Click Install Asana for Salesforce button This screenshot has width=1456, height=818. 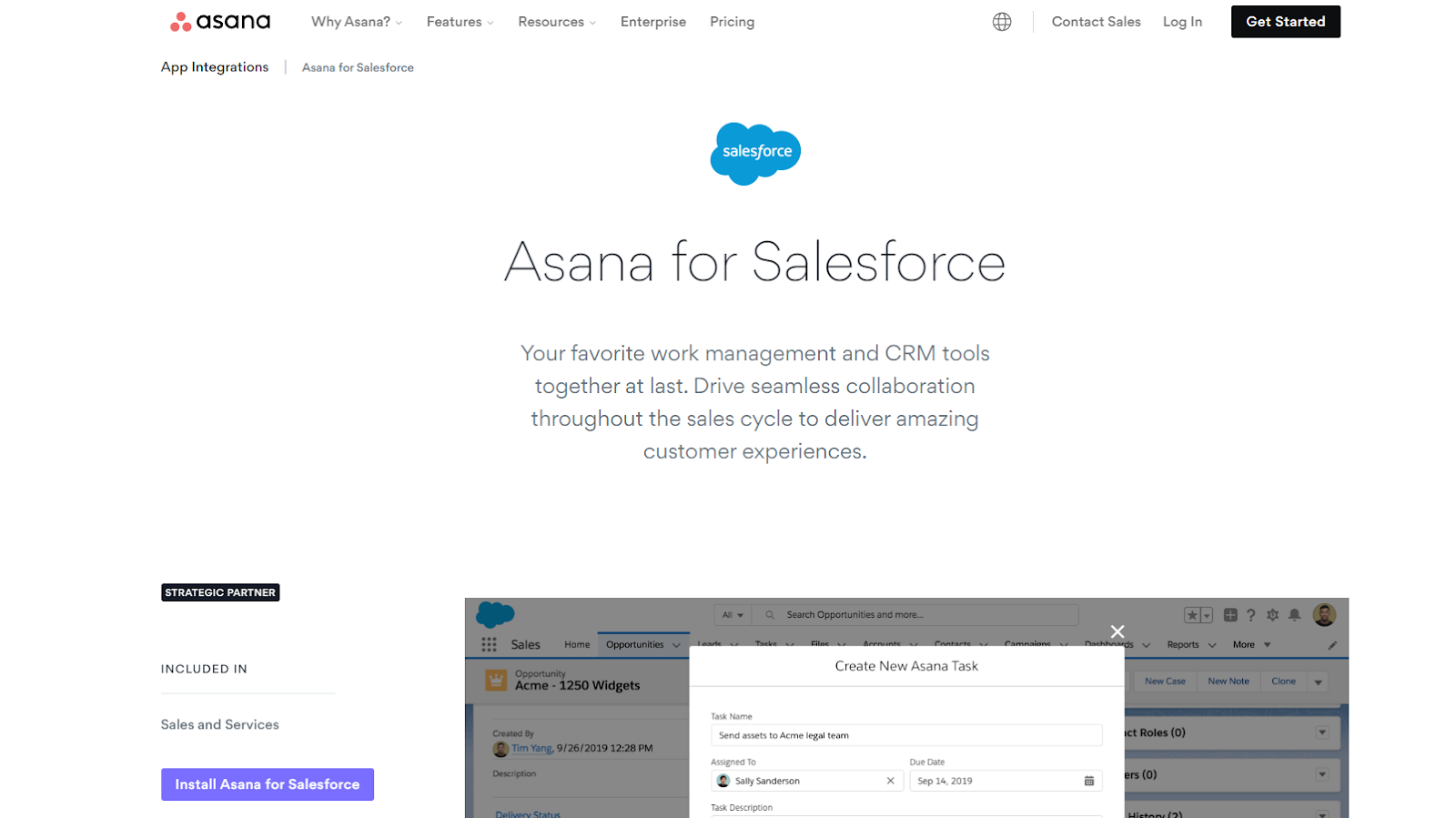(268, 784)
